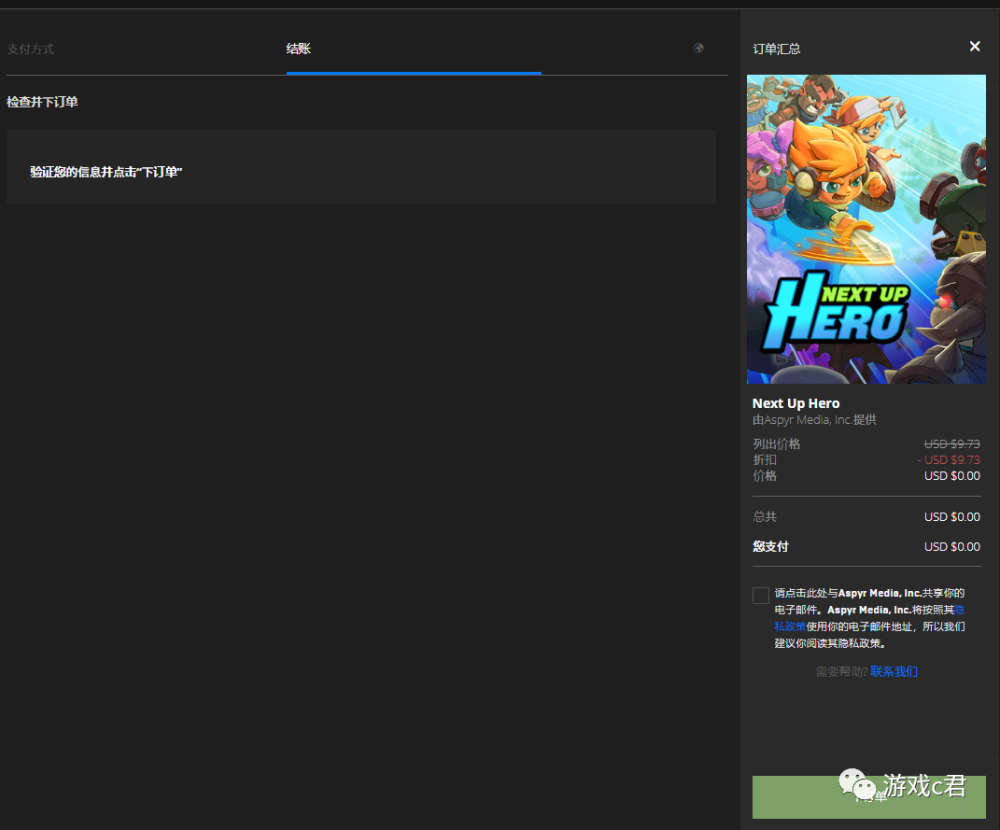Click the red discount amount -USD $9.73
The width and height of the screenshot is (1000, 830).
point(948,459)
